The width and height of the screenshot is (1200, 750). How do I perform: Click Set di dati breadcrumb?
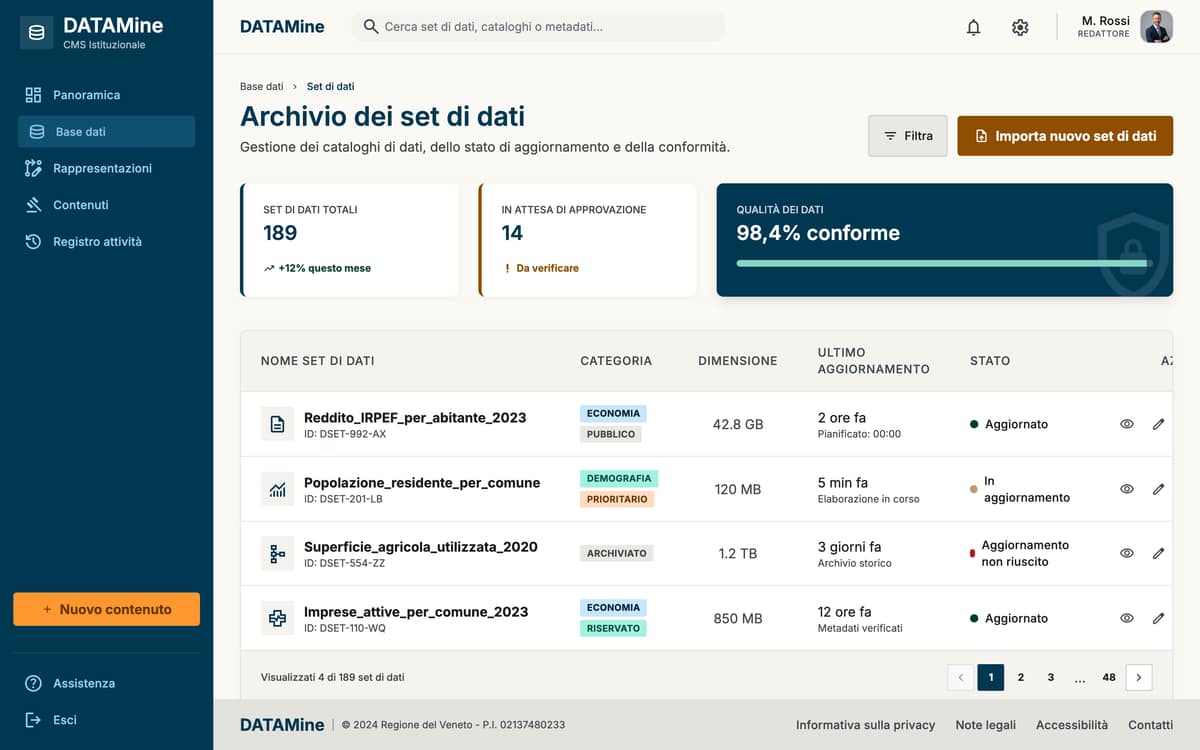coord(331,87)
